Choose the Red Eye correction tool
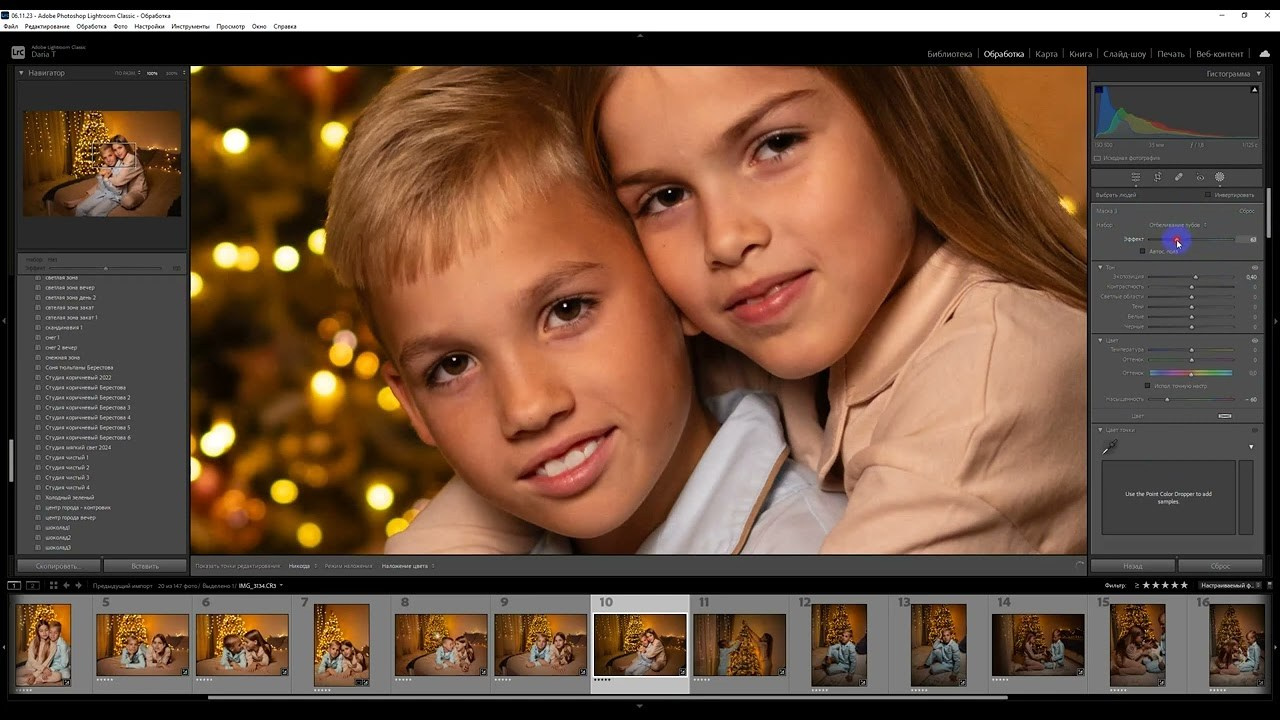The width and height of the screenshot is (1280, 720). (x=1199, y=177)
